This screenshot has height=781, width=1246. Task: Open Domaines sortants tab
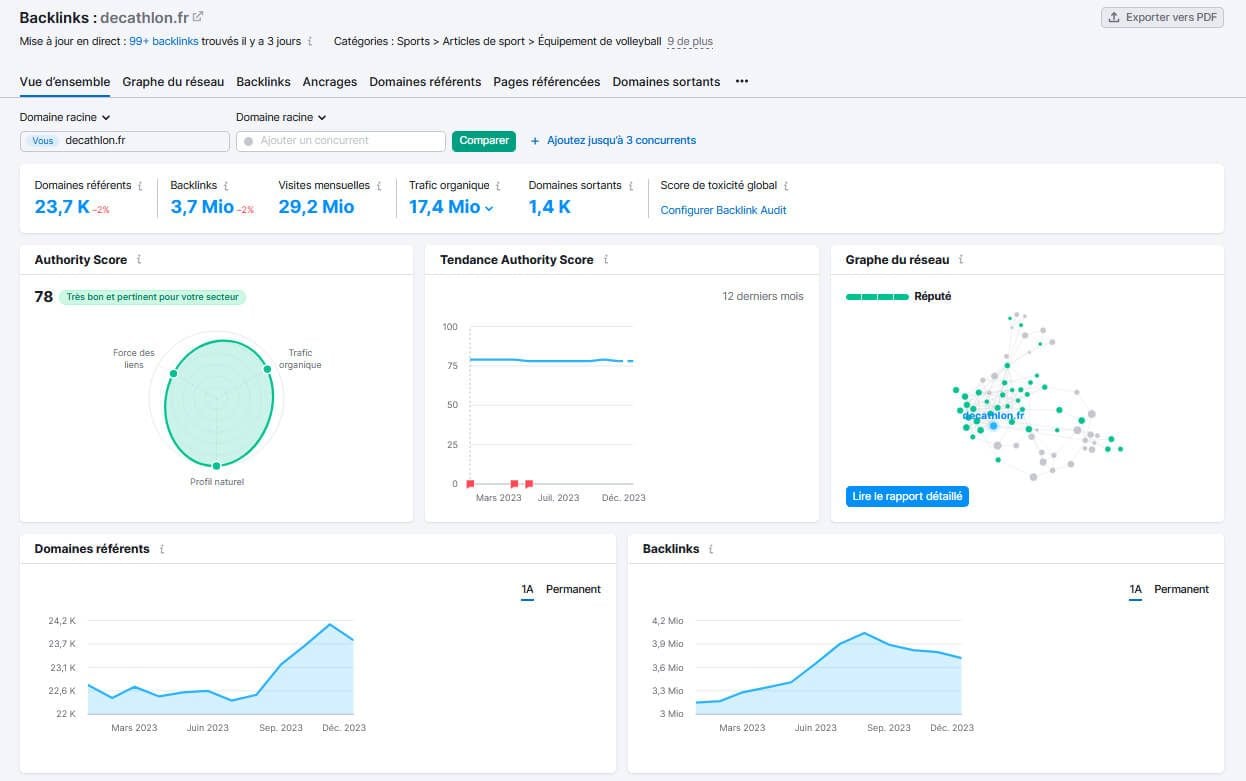(x=666, y=82)
